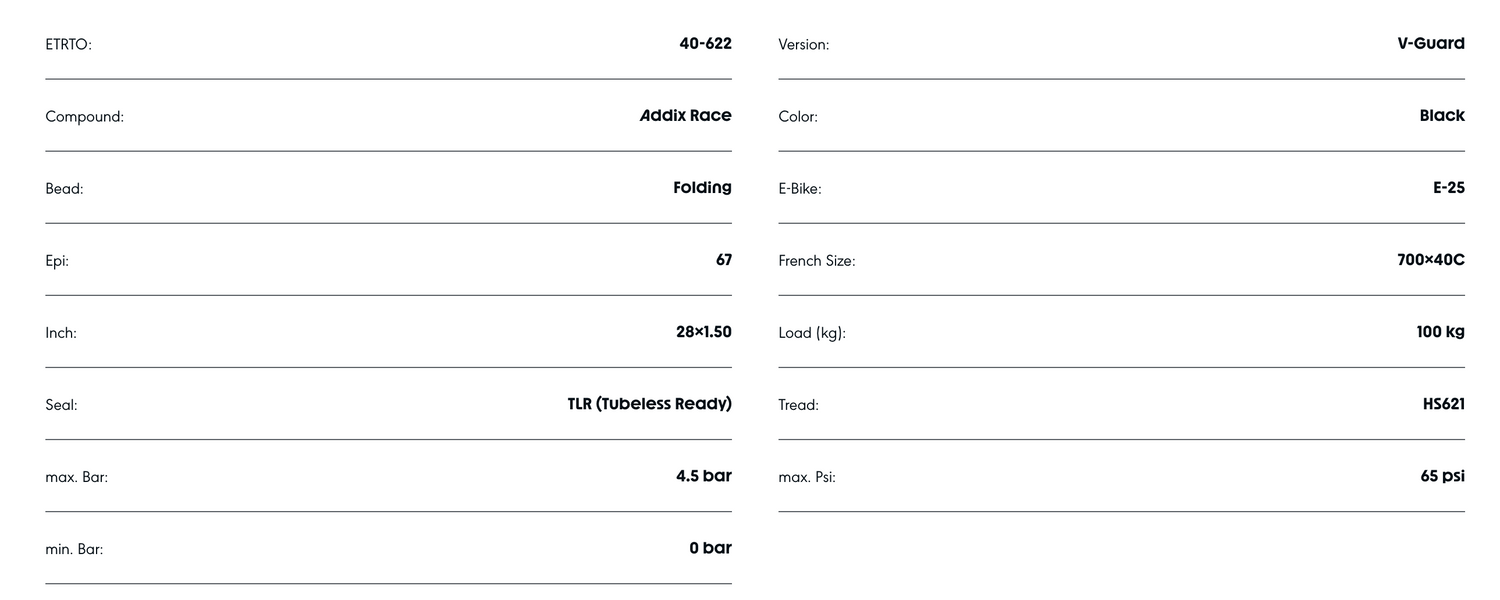1500x600 pixels.
Task: Click the V-Guard version value
Action: 1431,44
